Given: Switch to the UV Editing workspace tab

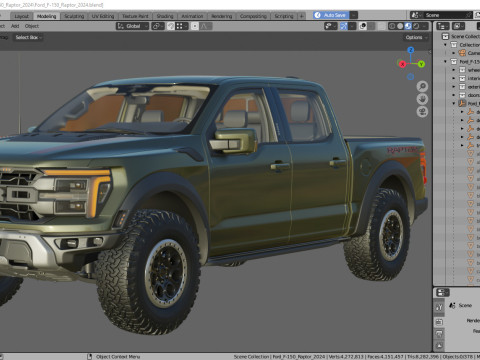Looking at the screenshot, I should 103,16.
